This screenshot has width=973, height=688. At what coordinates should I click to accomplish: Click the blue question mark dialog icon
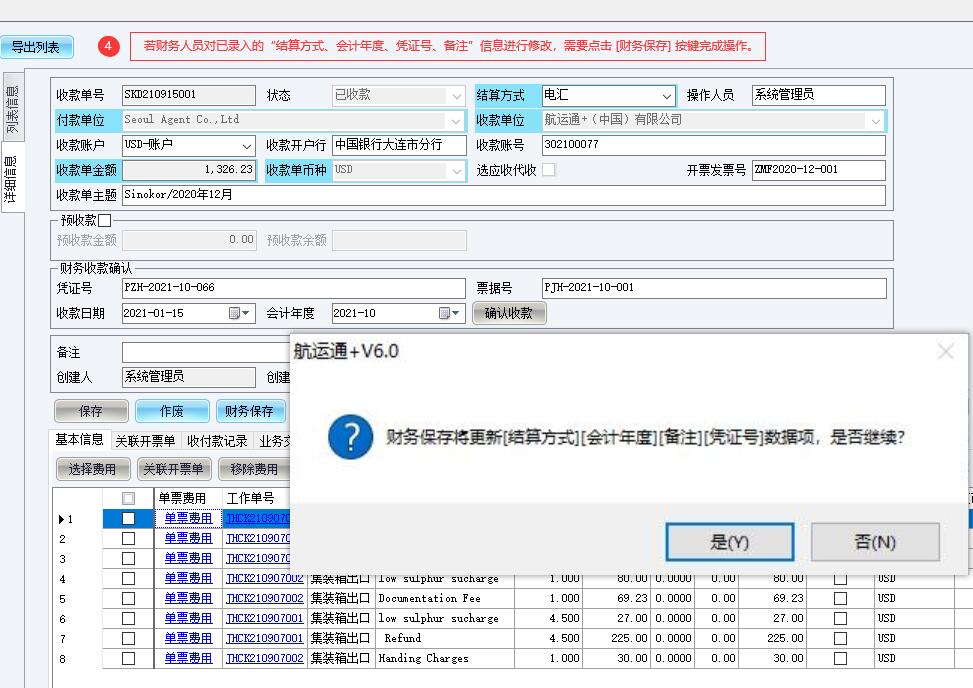coord(350,437)
